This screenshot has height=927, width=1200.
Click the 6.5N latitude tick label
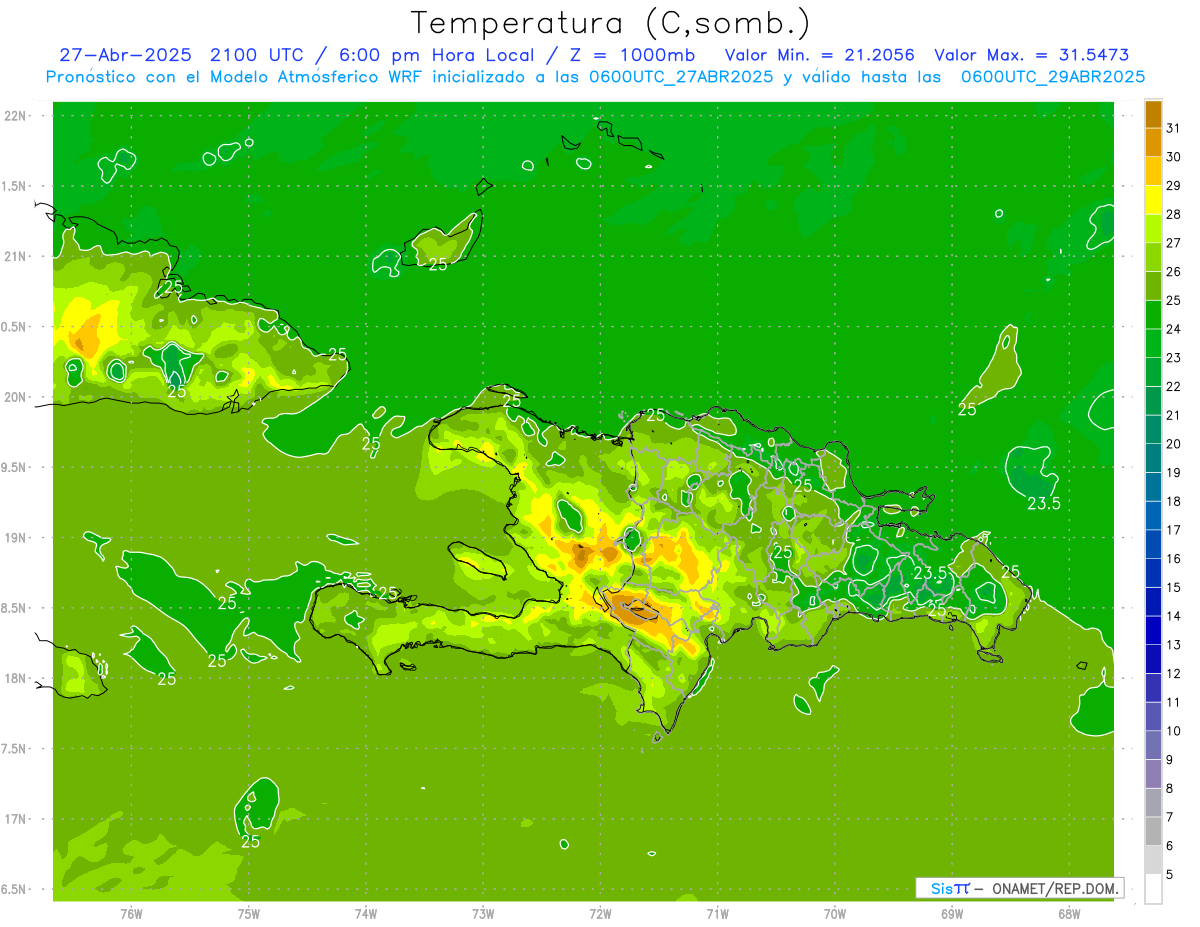click(15, 890)
